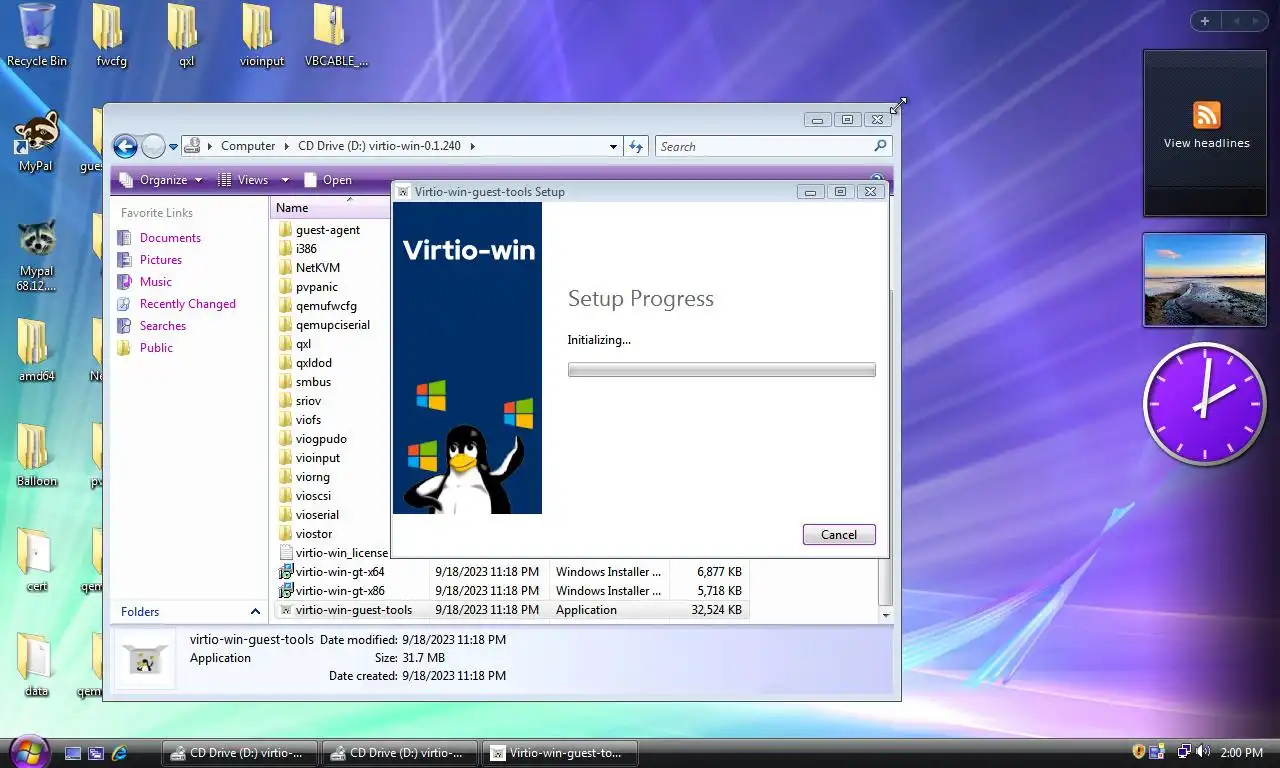Open Public favorite link
This screenshot has width=1280, height=768.
click(x=156, y=348)
